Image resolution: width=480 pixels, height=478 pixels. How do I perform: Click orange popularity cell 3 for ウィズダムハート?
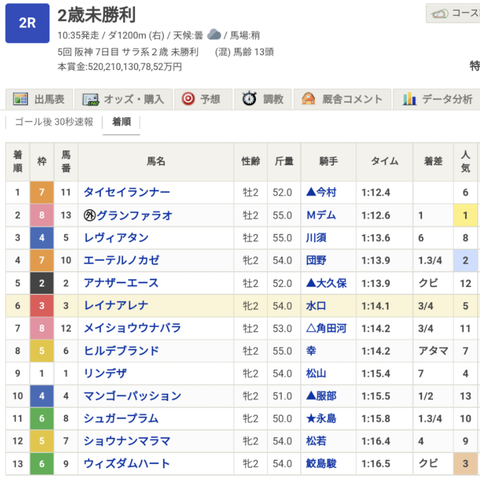[x=465, y=464]
